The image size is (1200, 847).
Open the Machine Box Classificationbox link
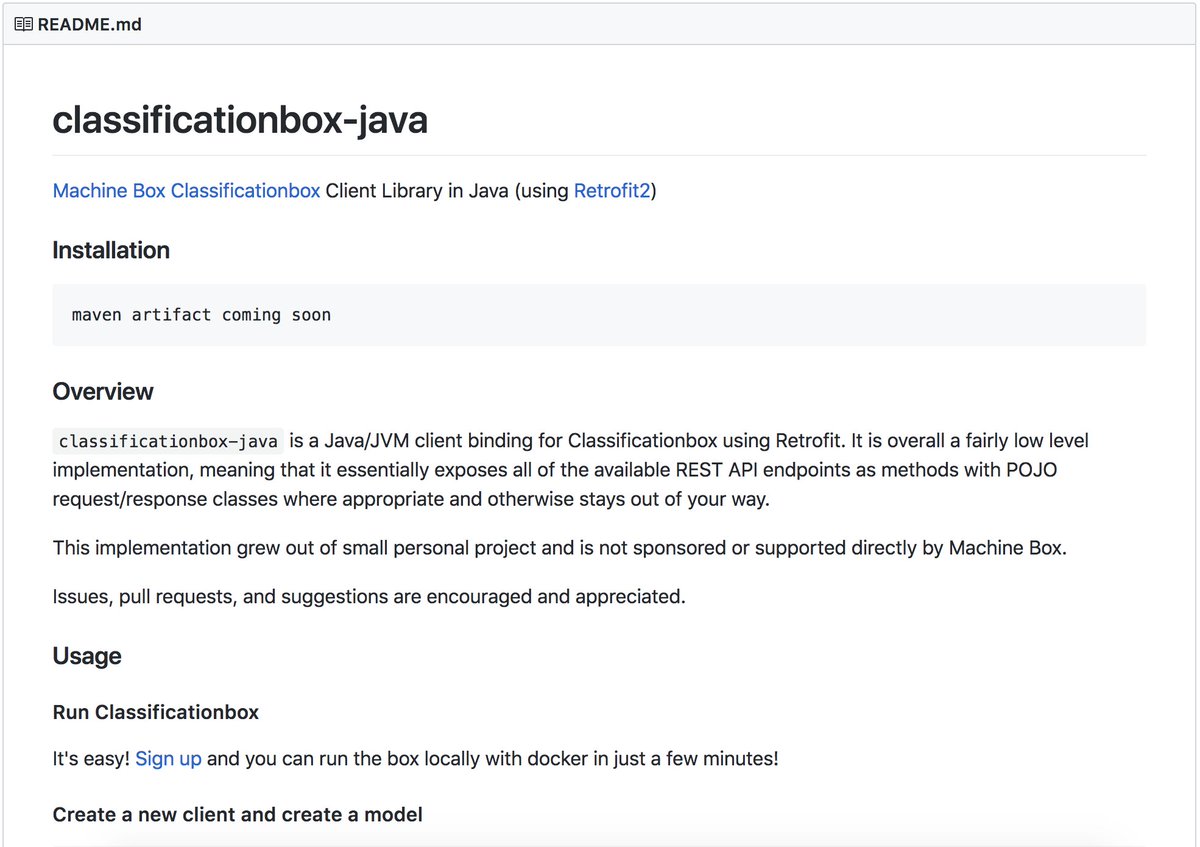tap(186, 190)
